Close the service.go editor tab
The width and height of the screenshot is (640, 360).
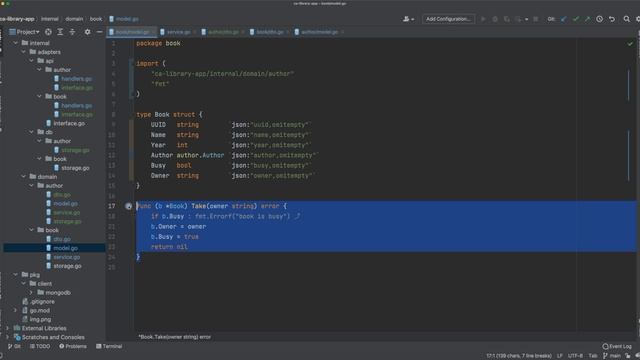coord(195,32)
